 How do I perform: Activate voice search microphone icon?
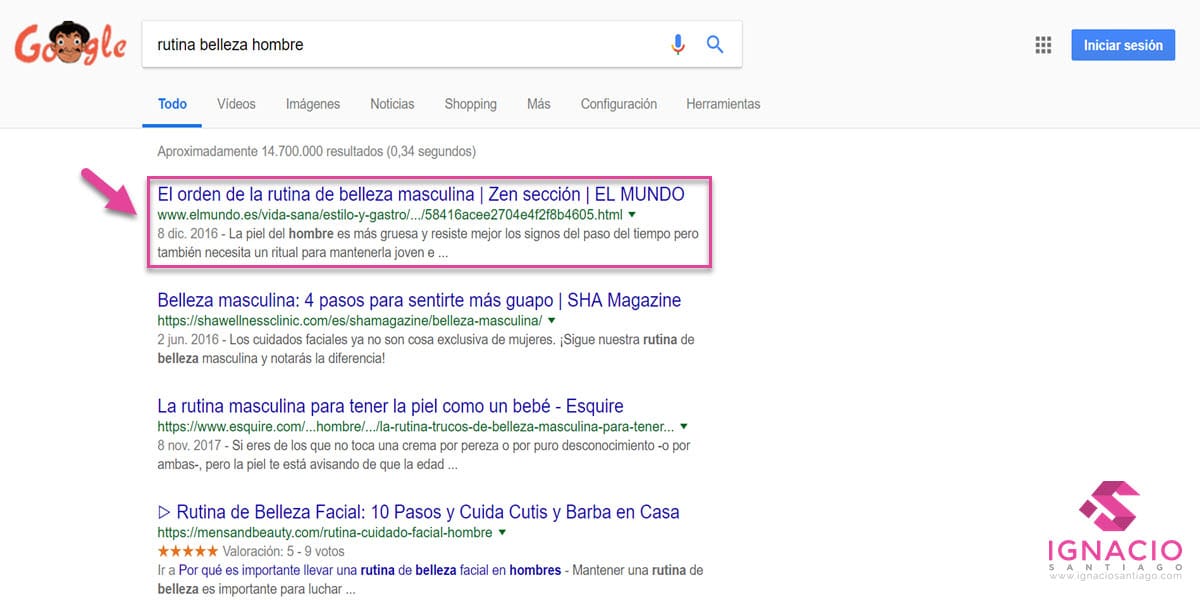(678, 45)
